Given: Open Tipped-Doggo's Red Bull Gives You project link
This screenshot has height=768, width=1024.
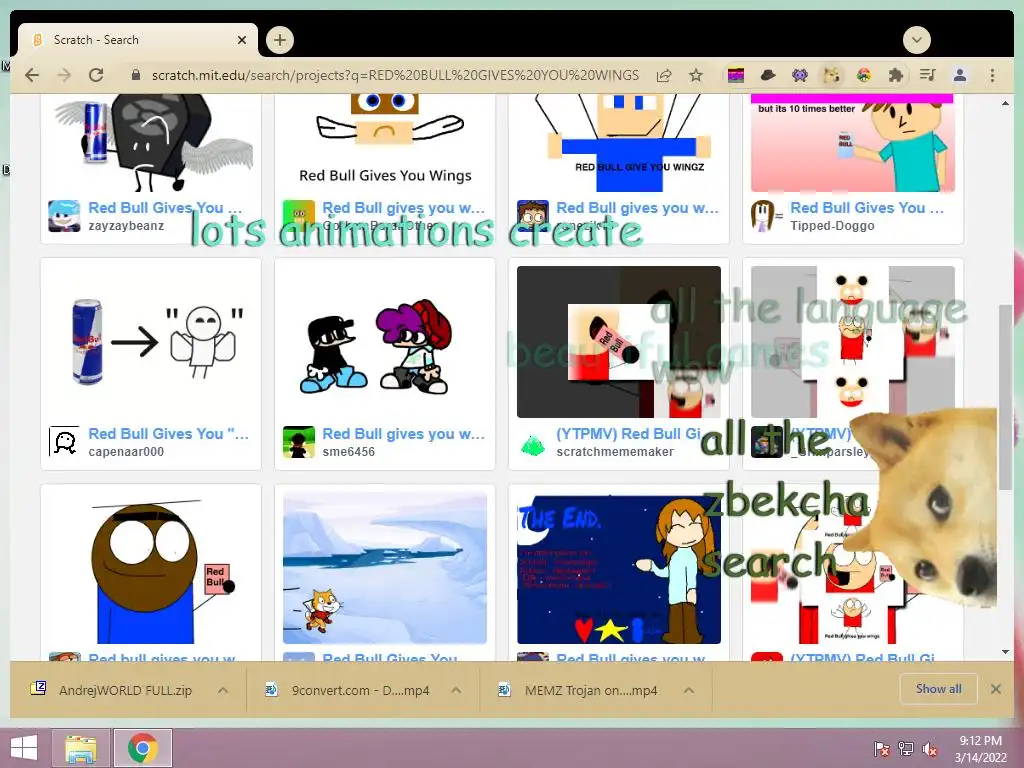Looking at the screenshot, I should pos(867,208).
